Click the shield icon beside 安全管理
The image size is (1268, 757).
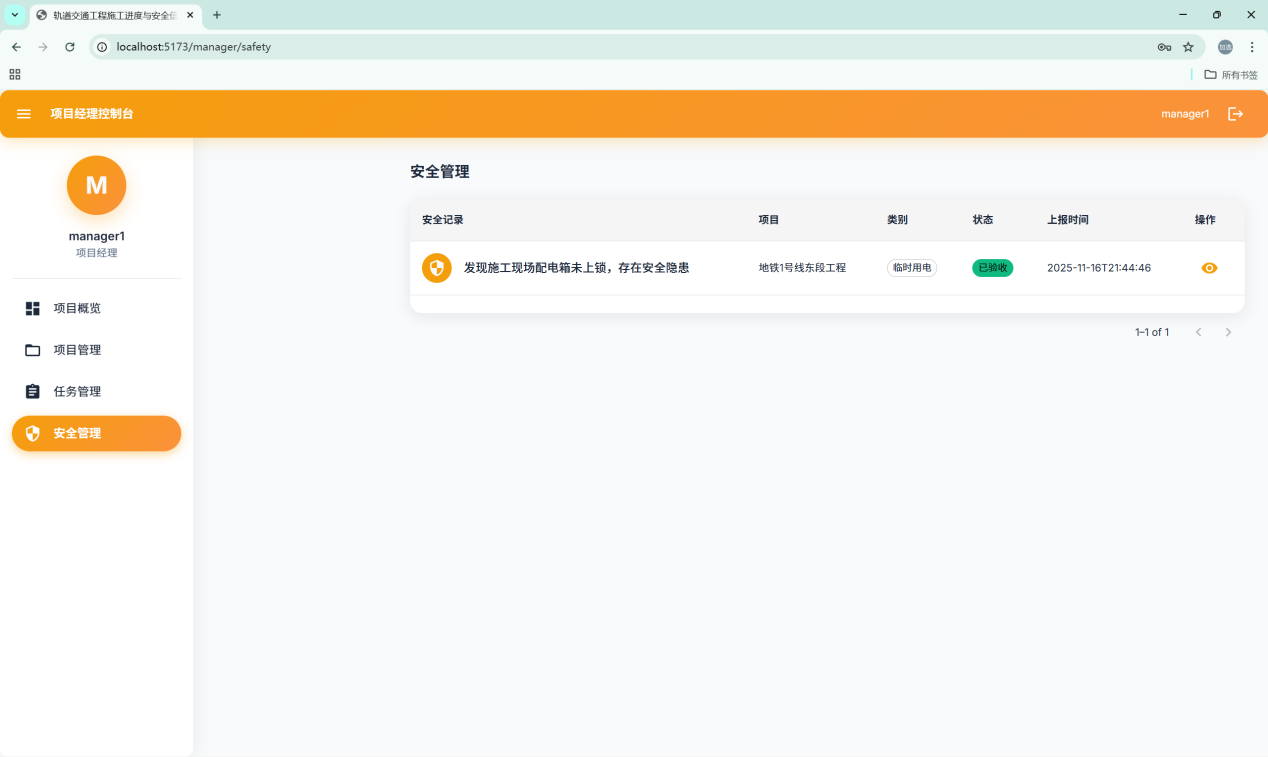point(33,433)
